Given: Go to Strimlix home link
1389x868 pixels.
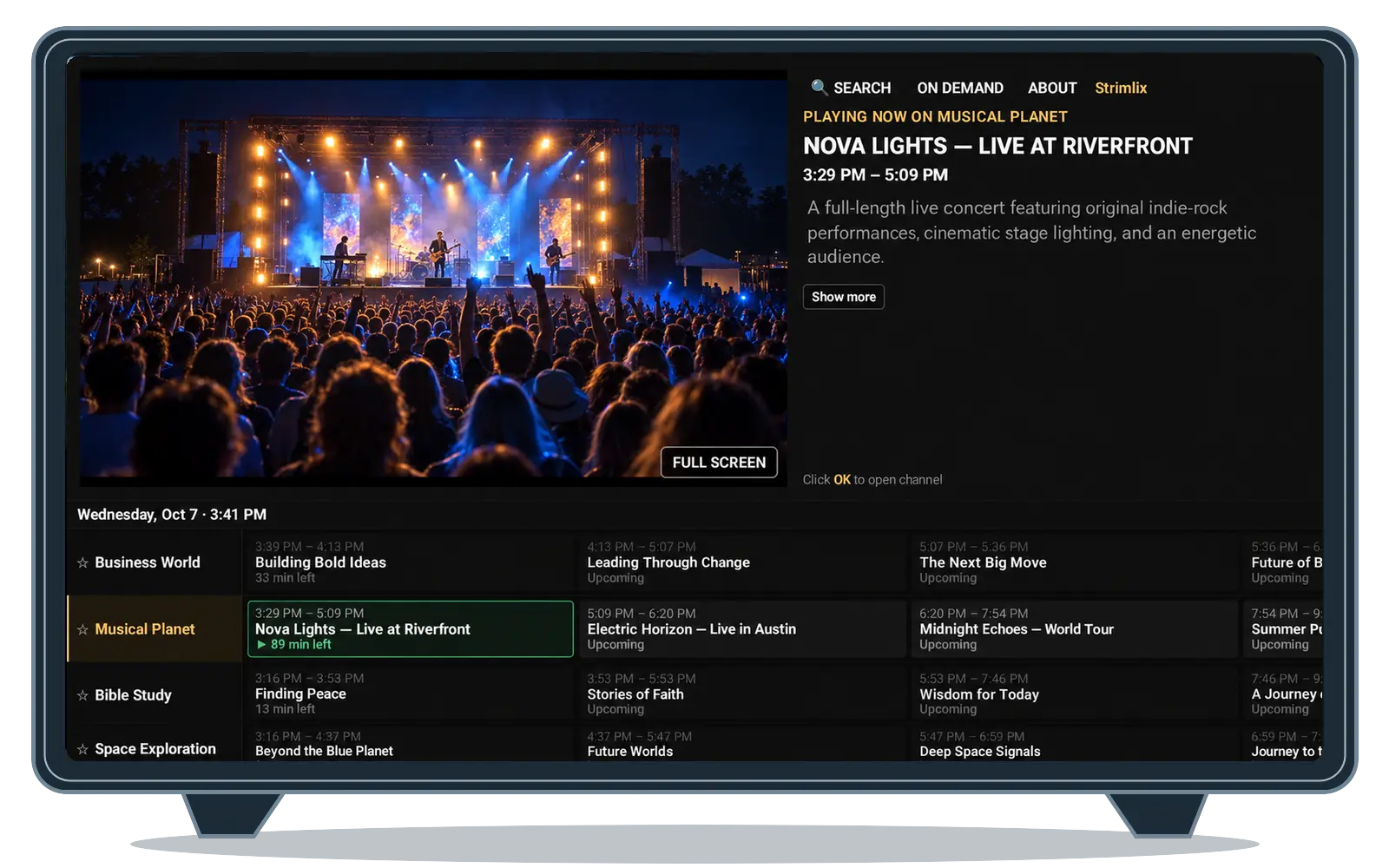Looking at the screenshot, I should tap(1121, 88).
